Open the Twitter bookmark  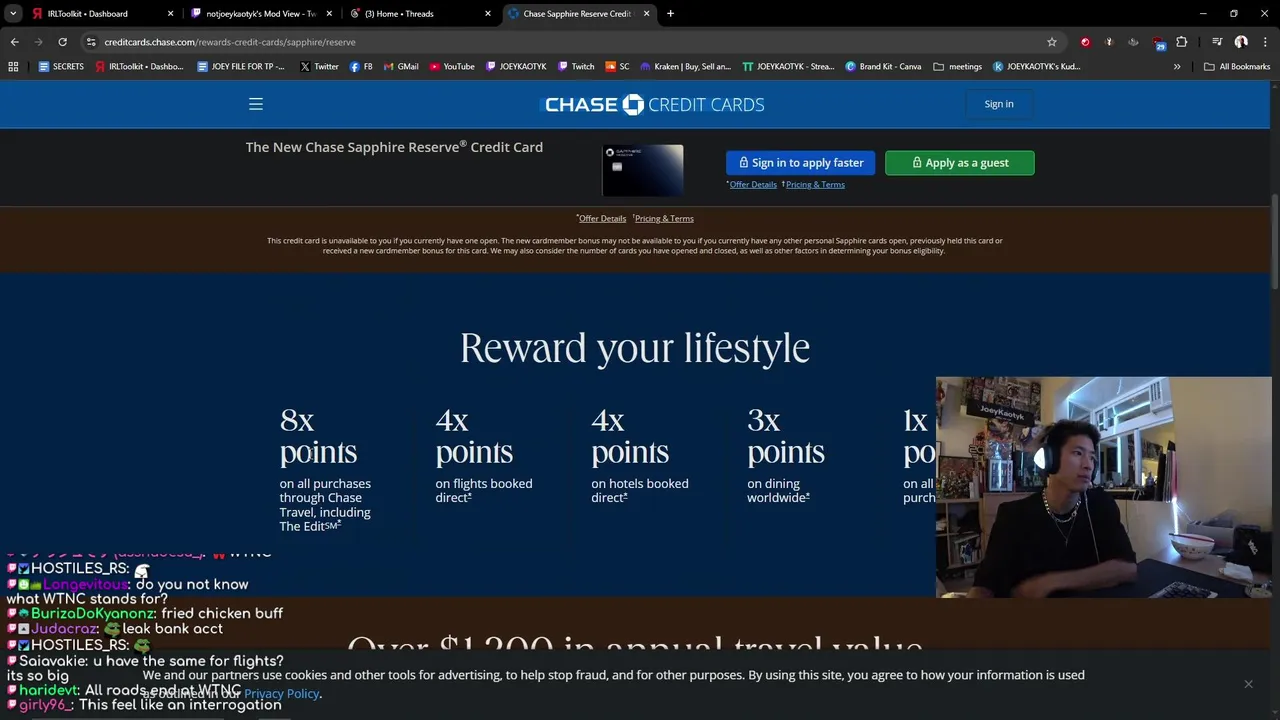[x=319, y=67]
